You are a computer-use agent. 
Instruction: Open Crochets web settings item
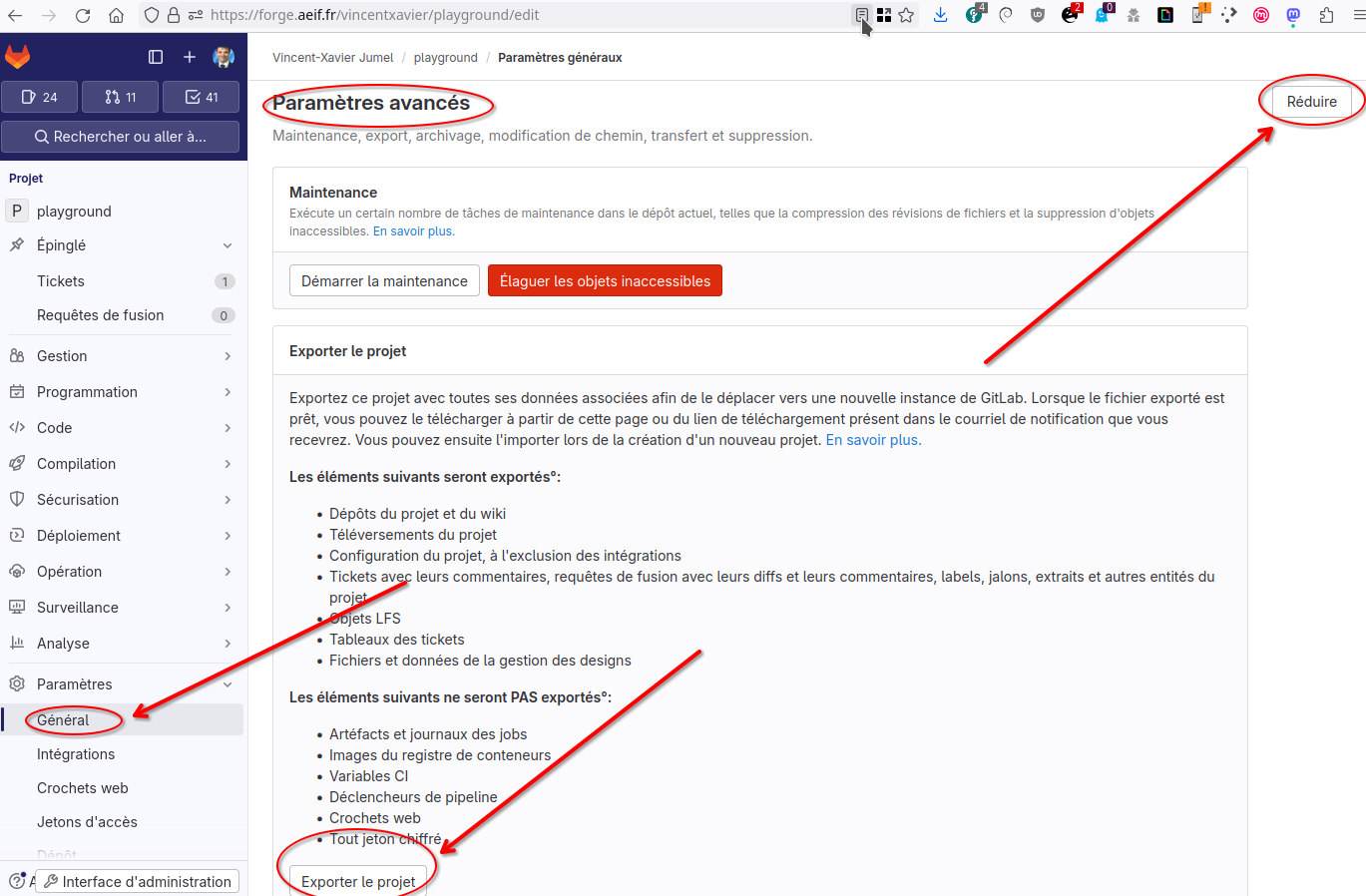point(122,788)
